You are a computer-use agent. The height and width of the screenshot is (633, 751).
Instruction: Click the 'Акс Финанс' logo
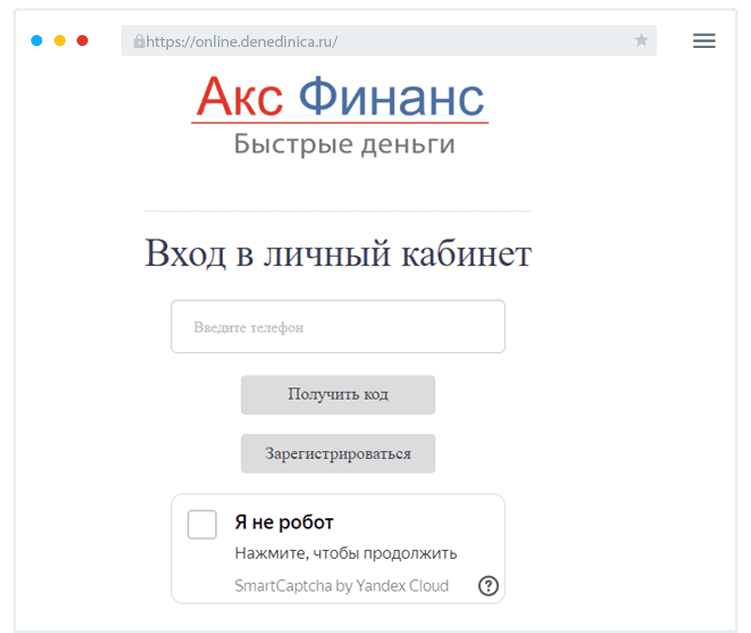point(340,98)
